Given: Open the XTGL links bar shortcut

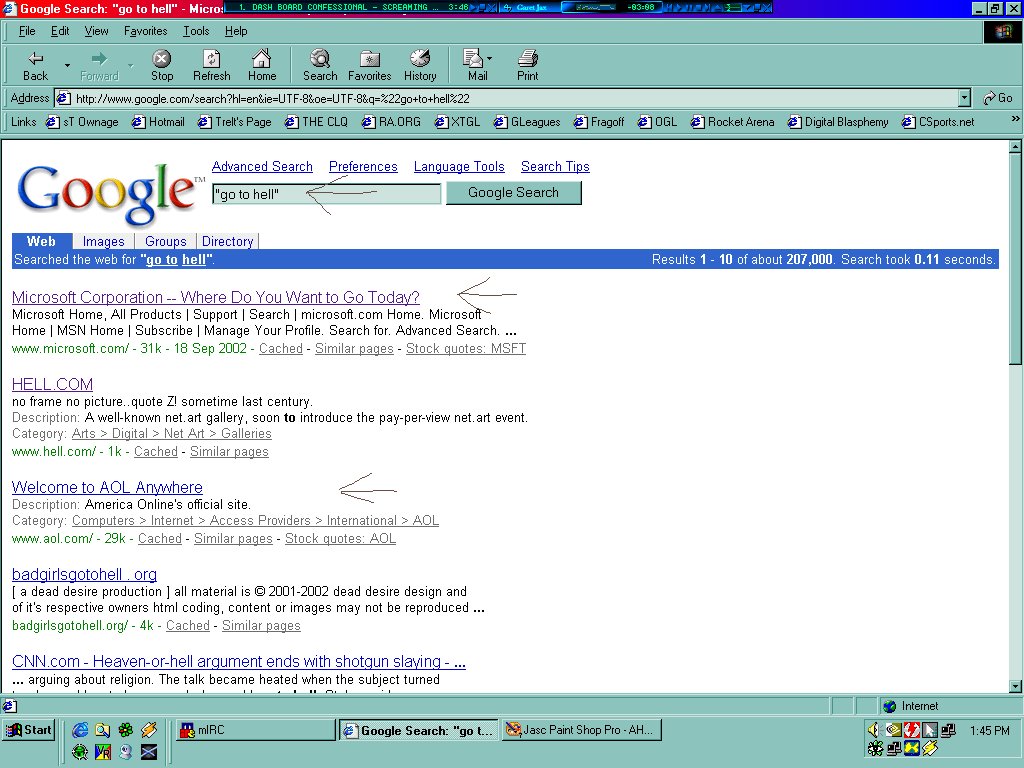Looking at the screenshot, I should (457, 121).
